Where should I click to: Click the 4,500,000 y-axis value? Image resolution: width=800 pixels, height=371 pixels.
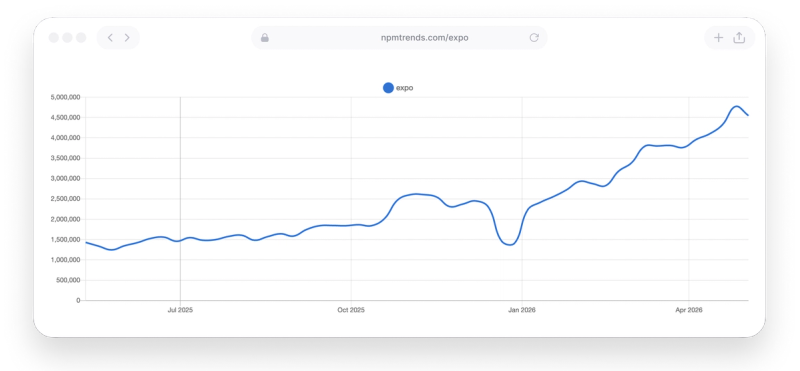click(65, 117)
